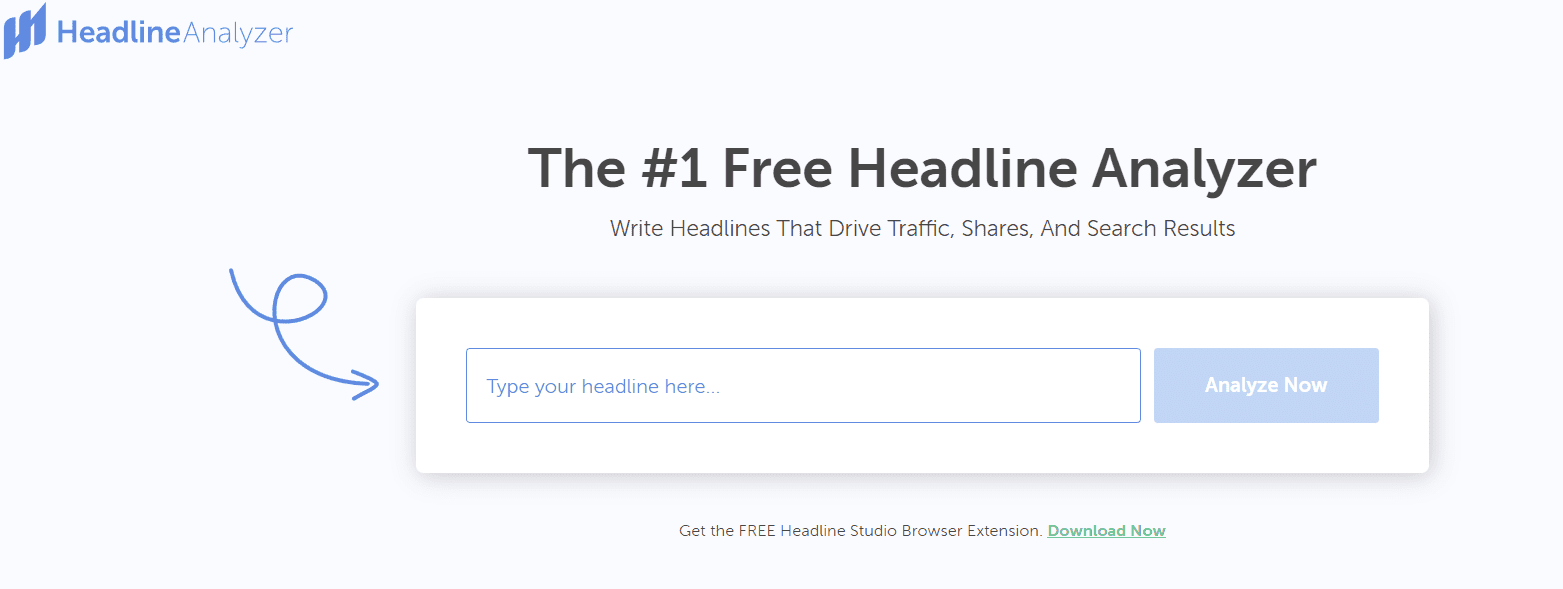Click the white card containing the analyzer form
This screenshot has width=1563, height=589.
(x=920, y=320)
